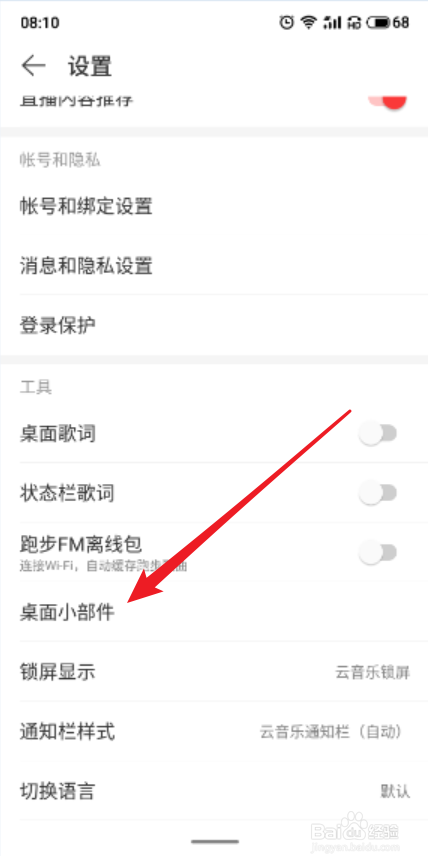428x865 pixels.
Task: Turn on 跑步FM离线包 switch
Action: coord(378,552)
